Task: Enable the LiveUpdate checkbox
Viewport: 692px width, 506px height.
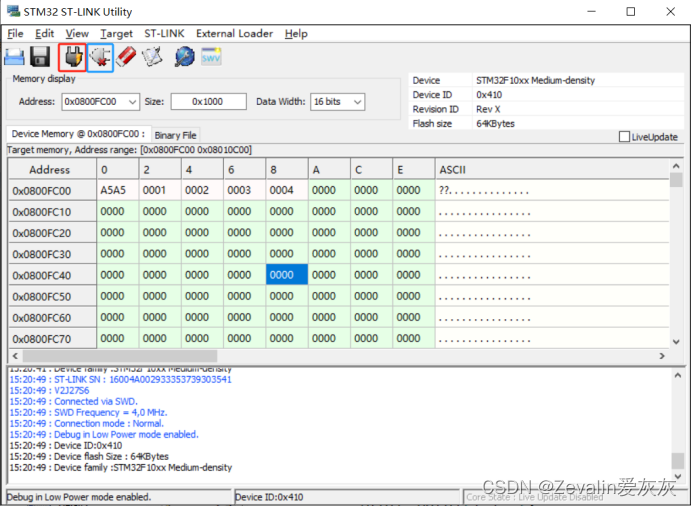Action: click(624, 137)
